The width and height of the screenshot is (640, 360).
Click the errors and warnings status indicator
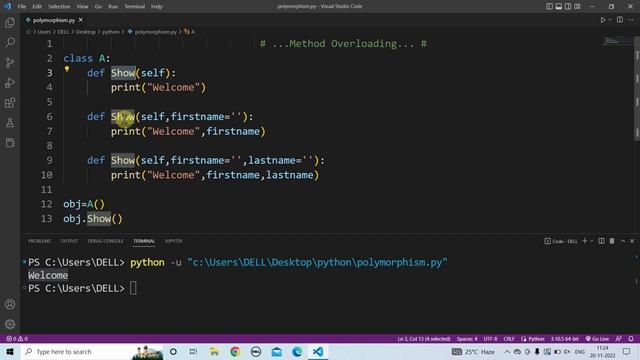(17, 338)
